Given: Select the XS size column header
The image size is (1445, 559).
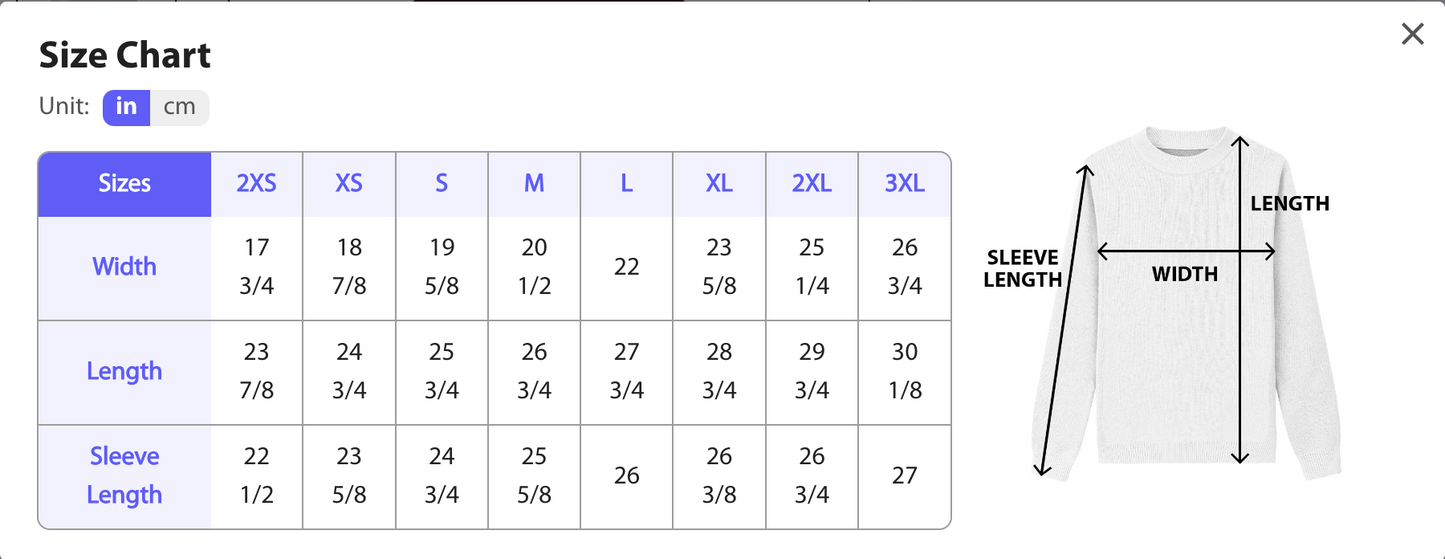Looking at the screenshot, I should (x=349, y=184).
